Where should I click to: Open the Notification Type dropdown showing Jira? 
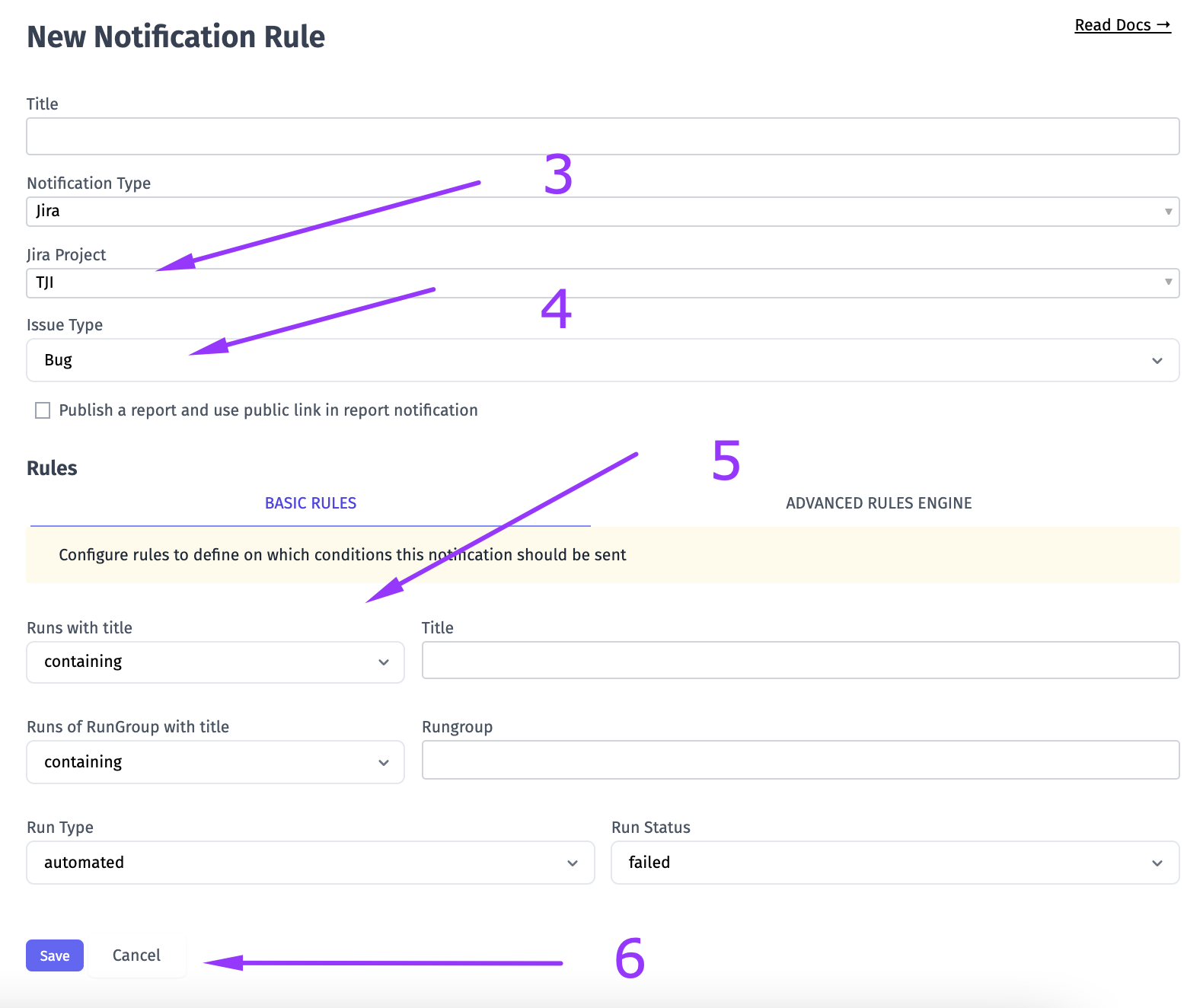click(603, 212)
